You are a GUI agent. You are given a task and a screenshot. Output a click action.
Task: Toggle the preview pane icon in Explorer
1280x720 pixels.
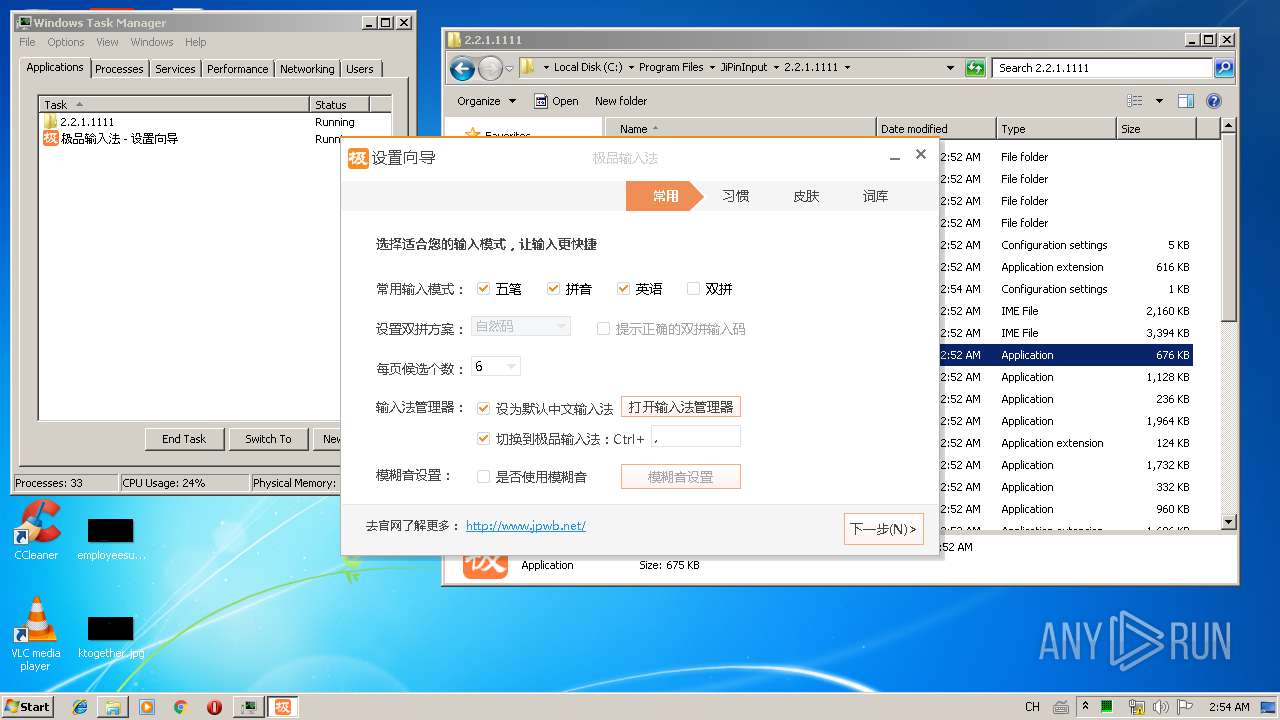coord(1186,101)
